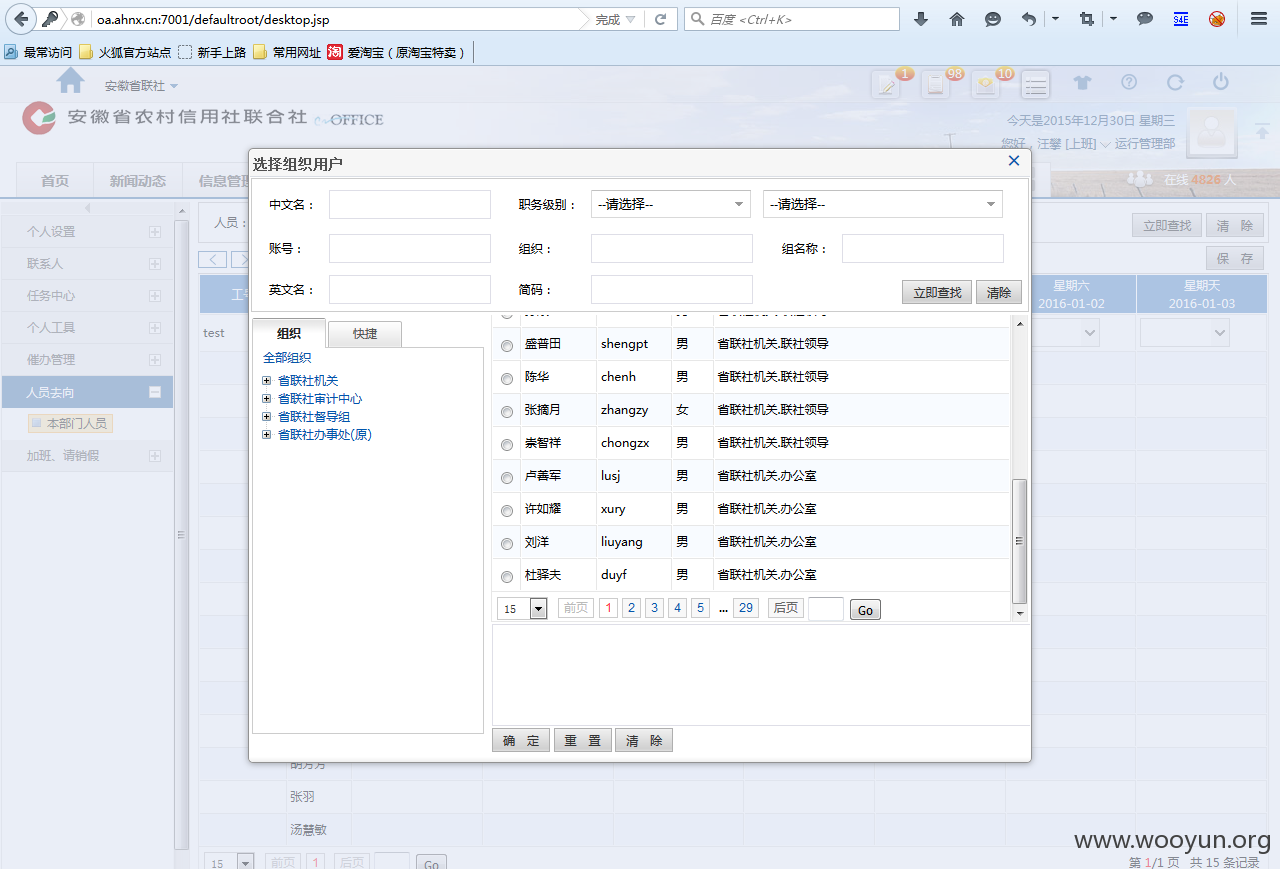Open 本部门人员 sidebar item
Image resolution: width=1280 pixels, height=869 pixels.
(70, 424)
